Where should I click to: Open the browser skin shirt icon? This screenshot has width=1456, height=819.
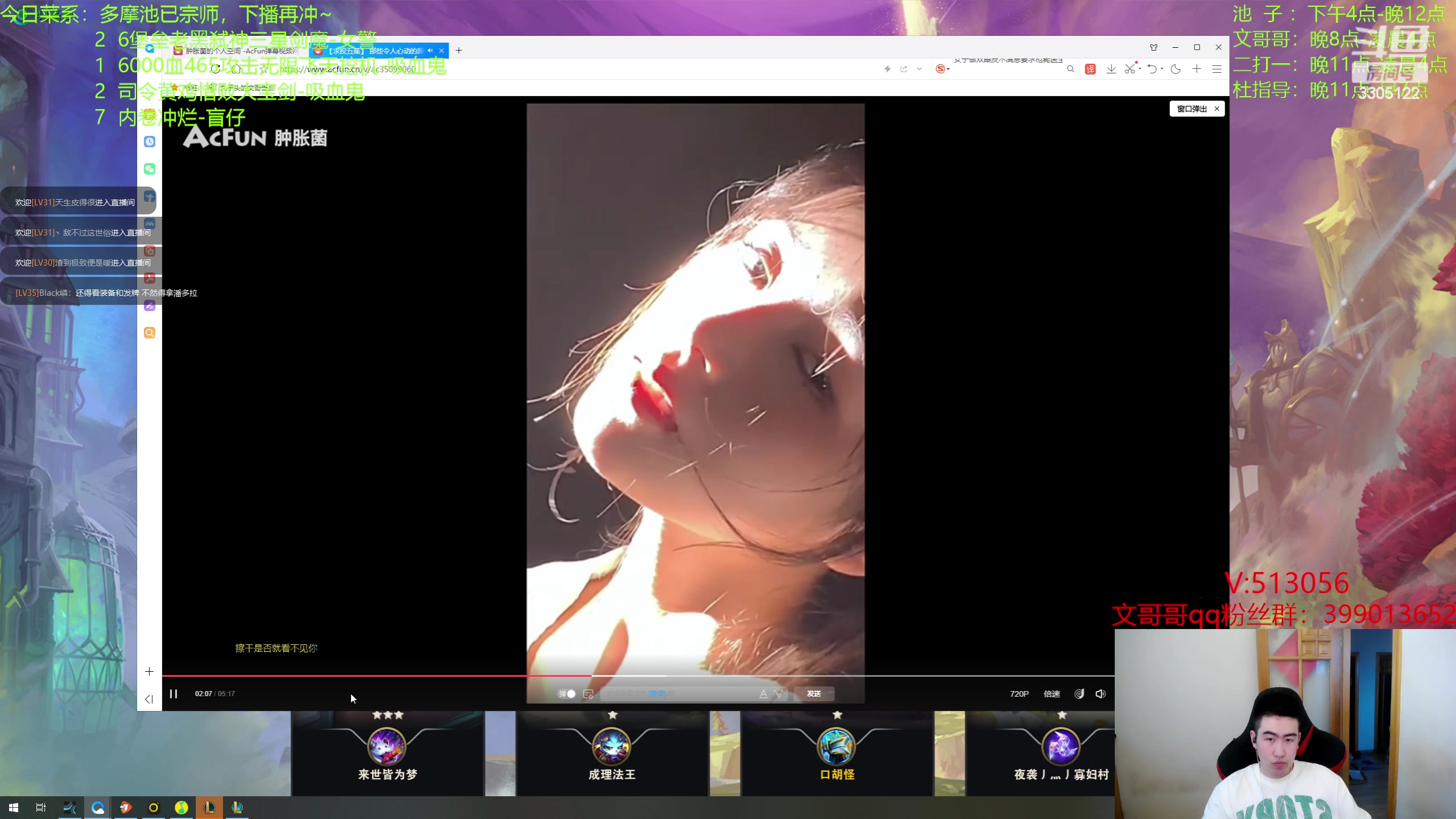[1153, 47]
